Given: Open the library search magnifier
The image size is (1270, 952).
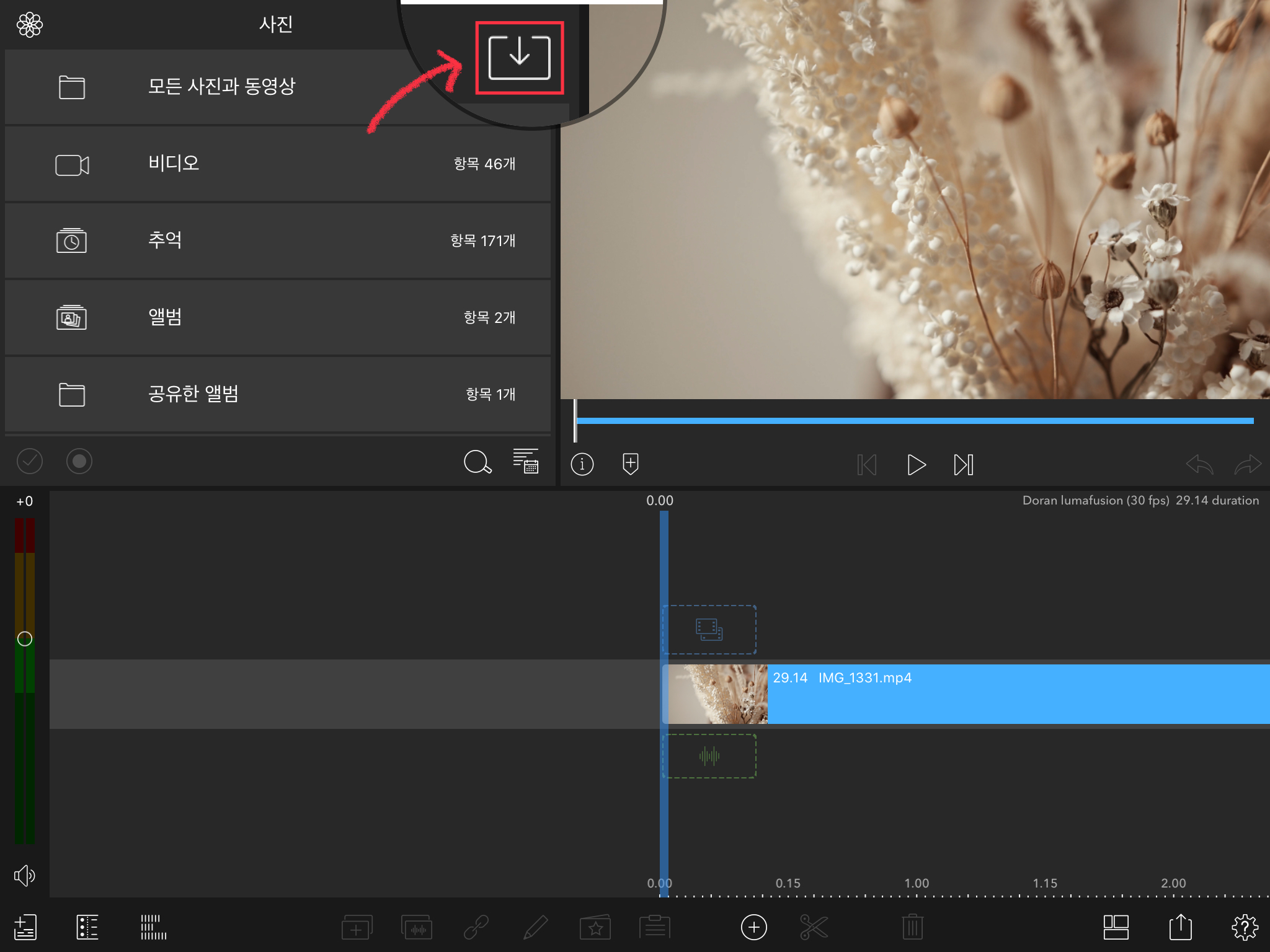Looking at the screenshot, I should coord(477,462).
